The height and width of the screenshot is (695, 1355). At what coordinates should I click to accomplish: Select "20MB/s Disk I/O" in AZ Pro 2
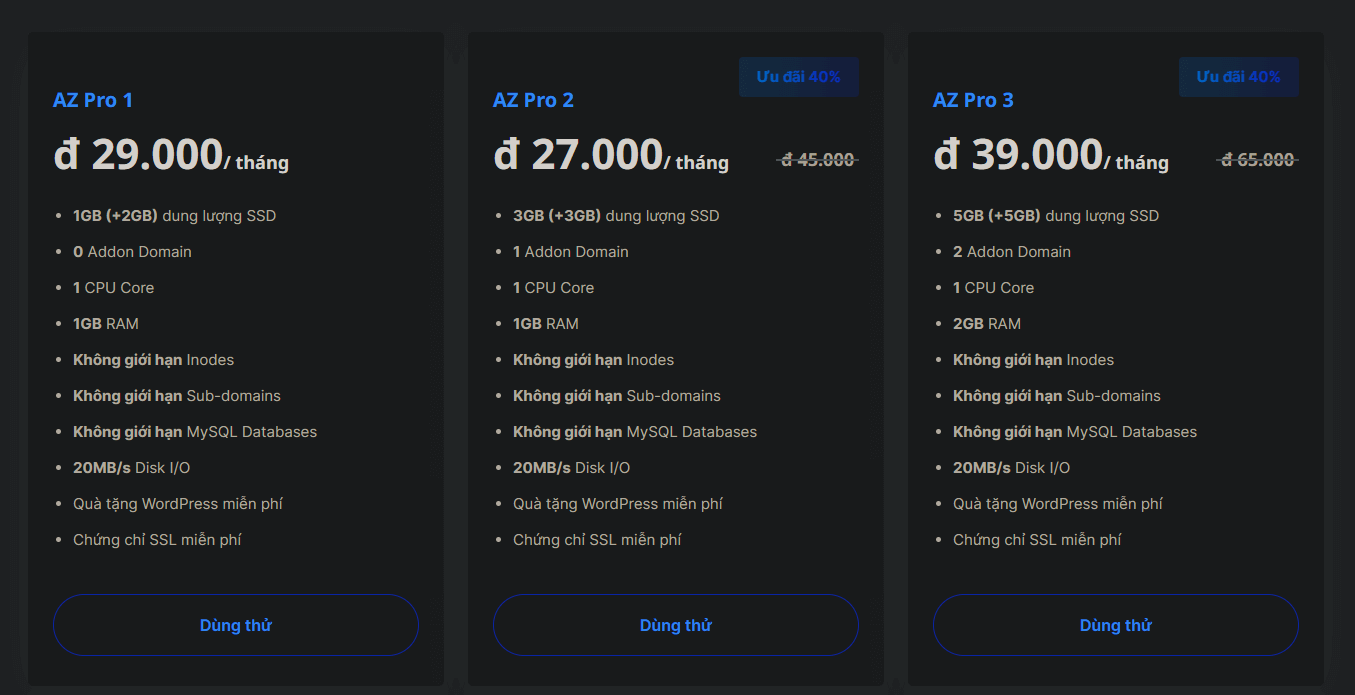(x=572, y=468)
